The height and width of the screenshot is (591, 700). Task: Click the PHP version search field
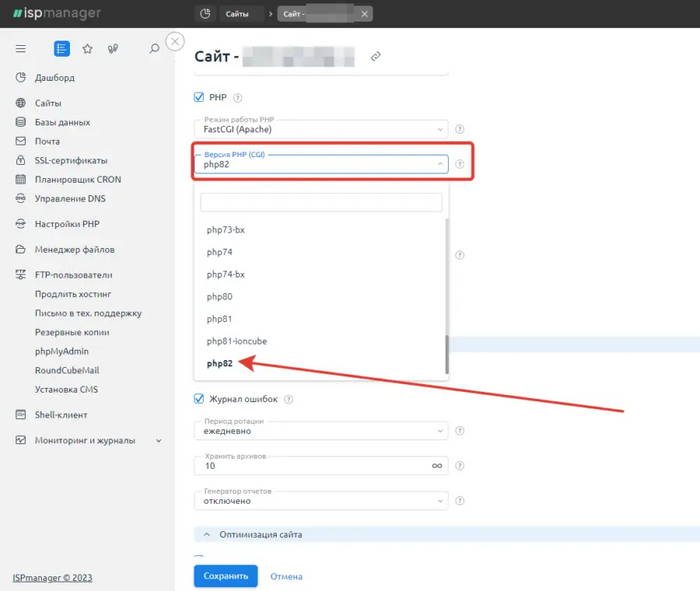[x=321, y=202]
